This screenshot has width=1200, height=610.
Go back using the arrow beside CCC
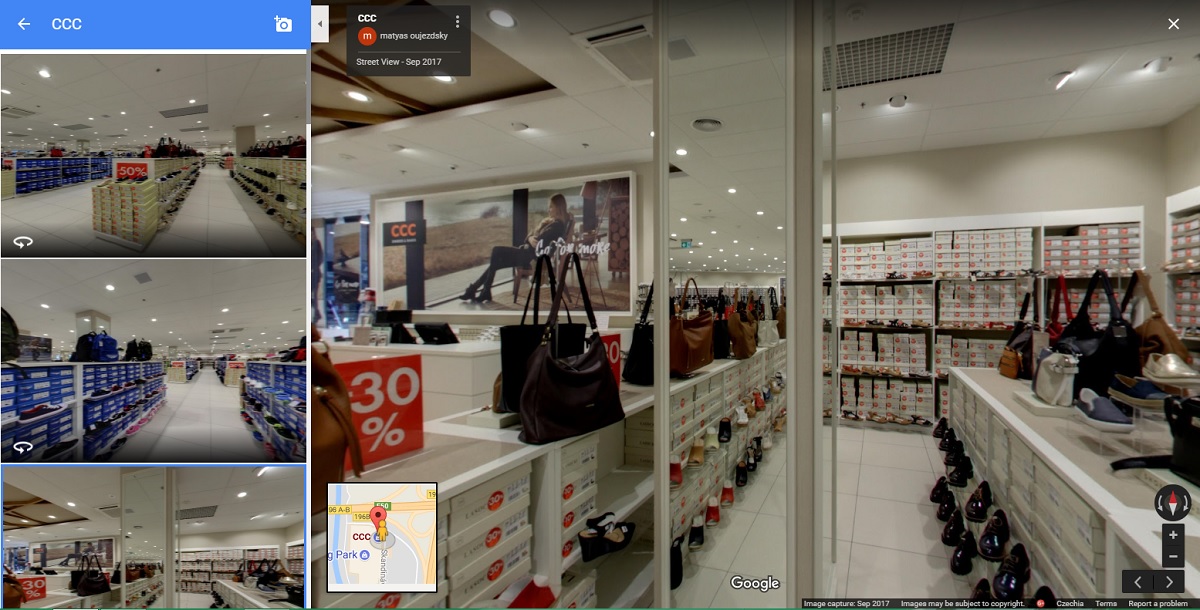coord(24,24)
